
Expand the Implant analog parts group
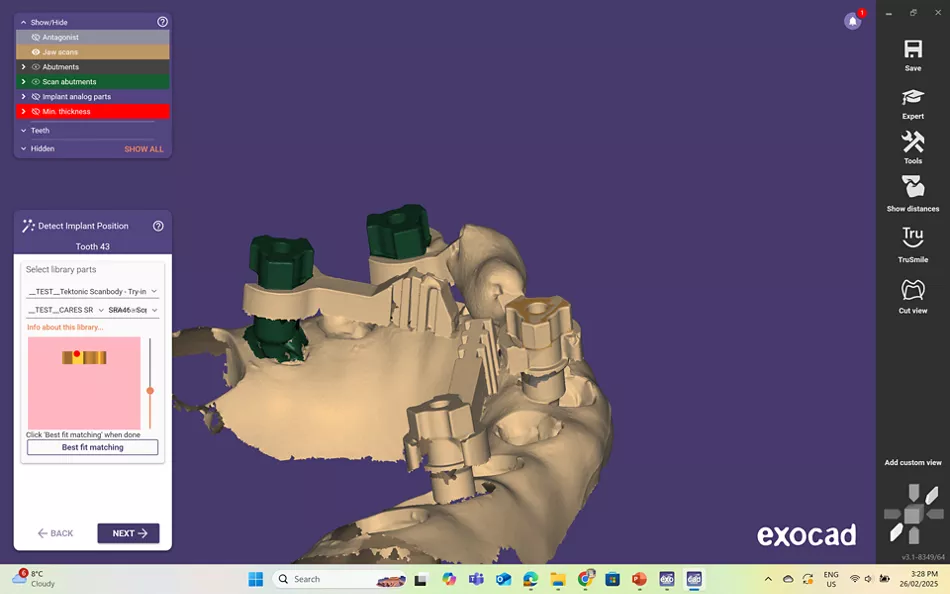[x=23, y=97]
